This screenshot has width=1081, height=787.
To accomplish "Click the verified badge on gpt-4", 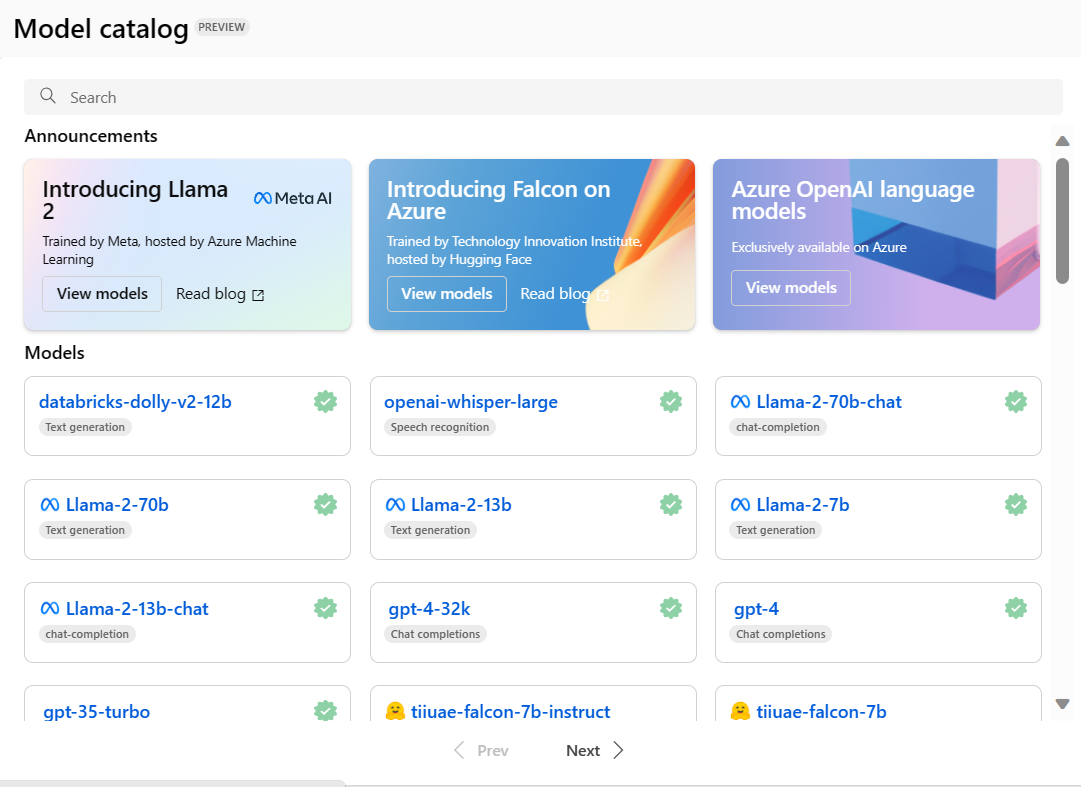I will (x=1016, y=608).
